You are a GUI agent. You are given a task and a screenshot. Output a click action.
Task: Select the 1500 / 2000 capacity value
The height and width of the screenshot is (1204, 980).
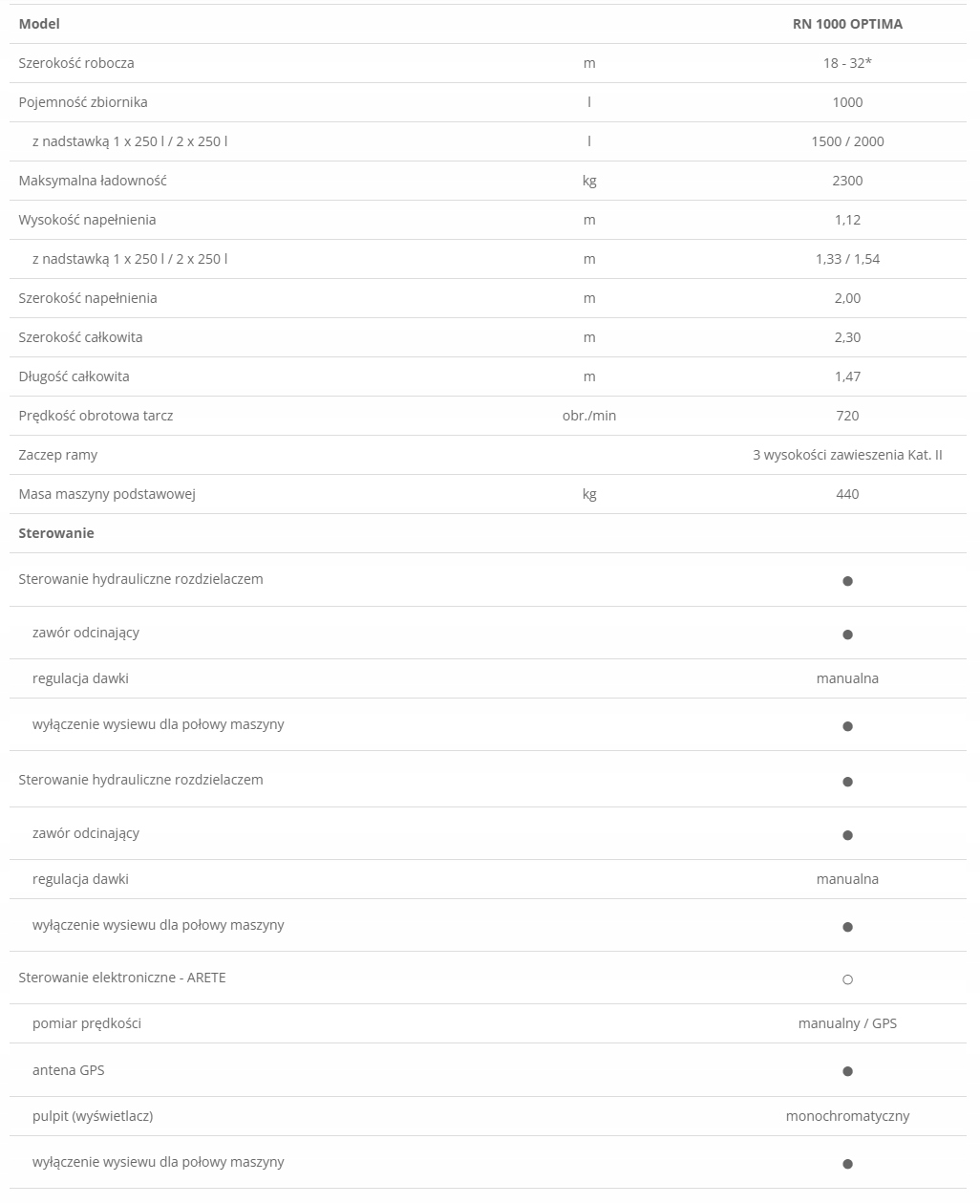click(847, 141)
